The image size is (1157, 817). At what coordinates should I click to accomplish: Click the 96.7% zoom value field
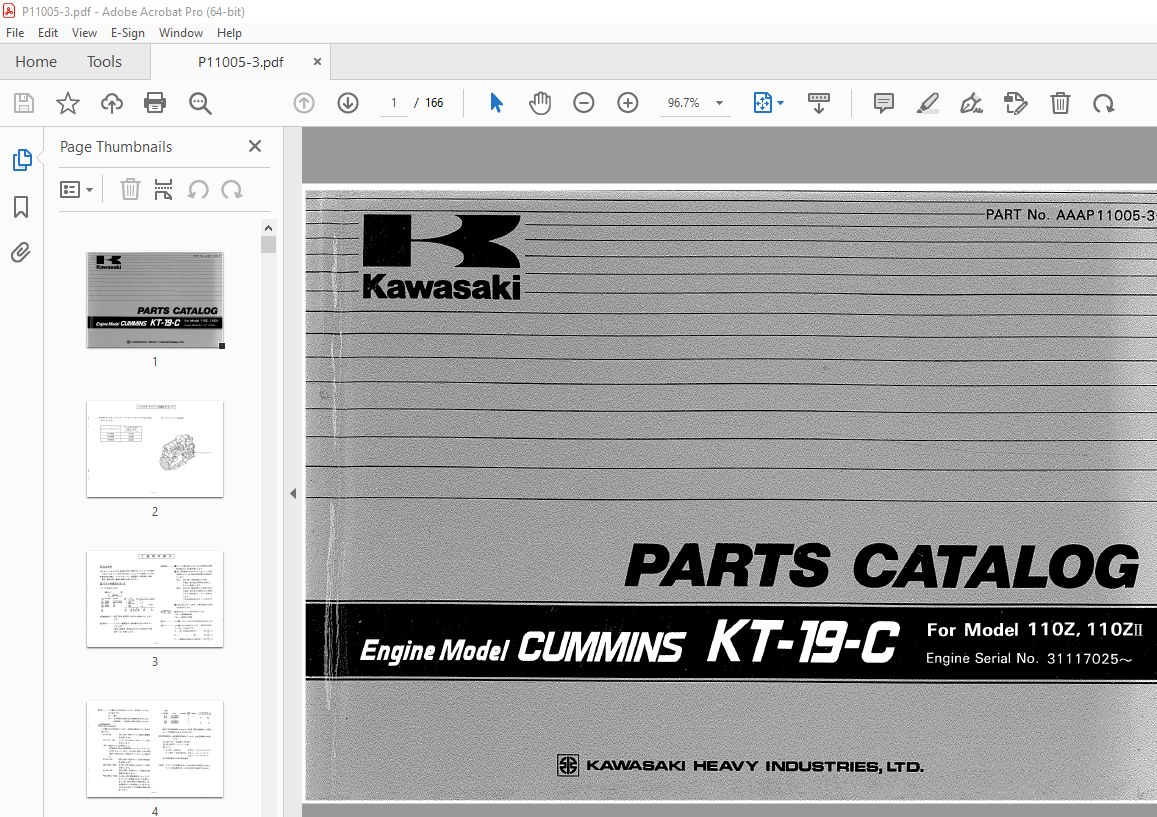pos(683,103)
